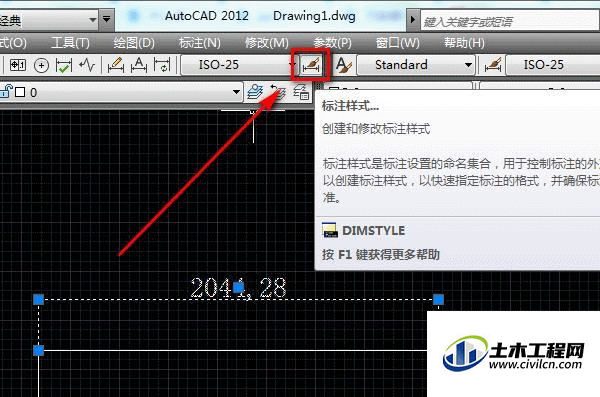Select the Jogged Linear tool icon

point(86,65)
